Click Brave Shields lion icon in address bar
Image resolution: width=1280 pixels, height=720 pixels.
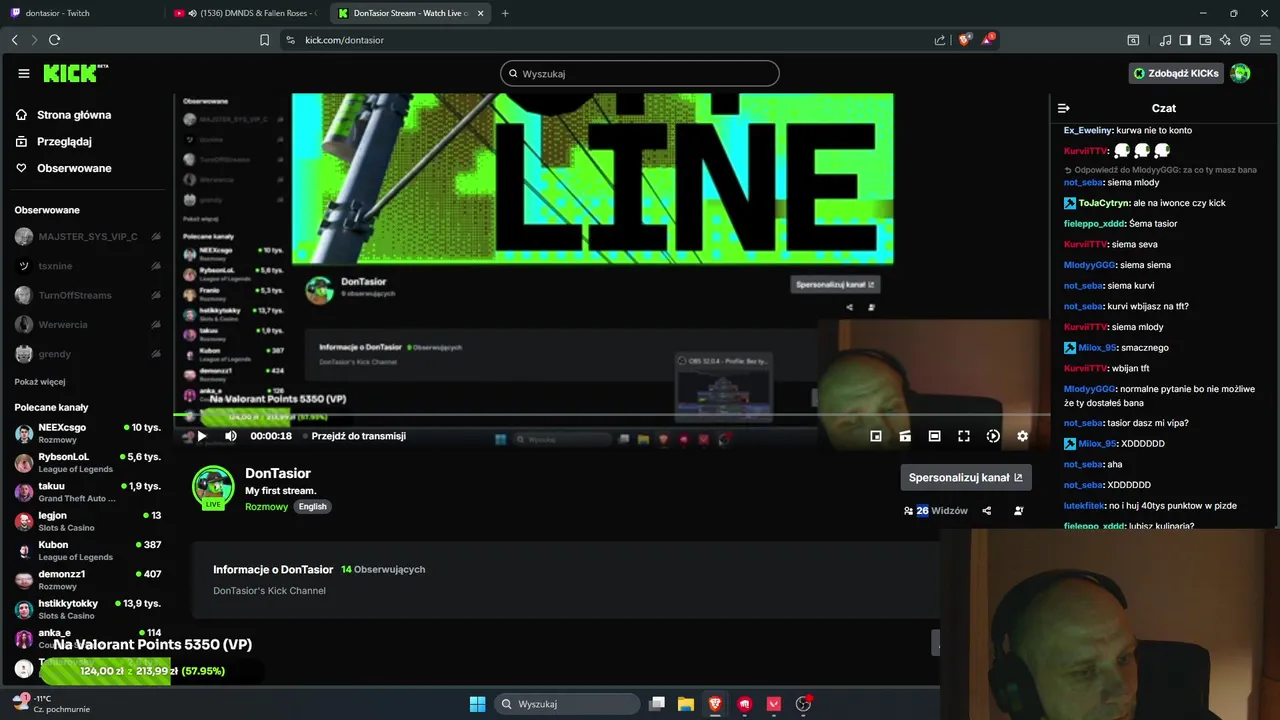(965, 40)
